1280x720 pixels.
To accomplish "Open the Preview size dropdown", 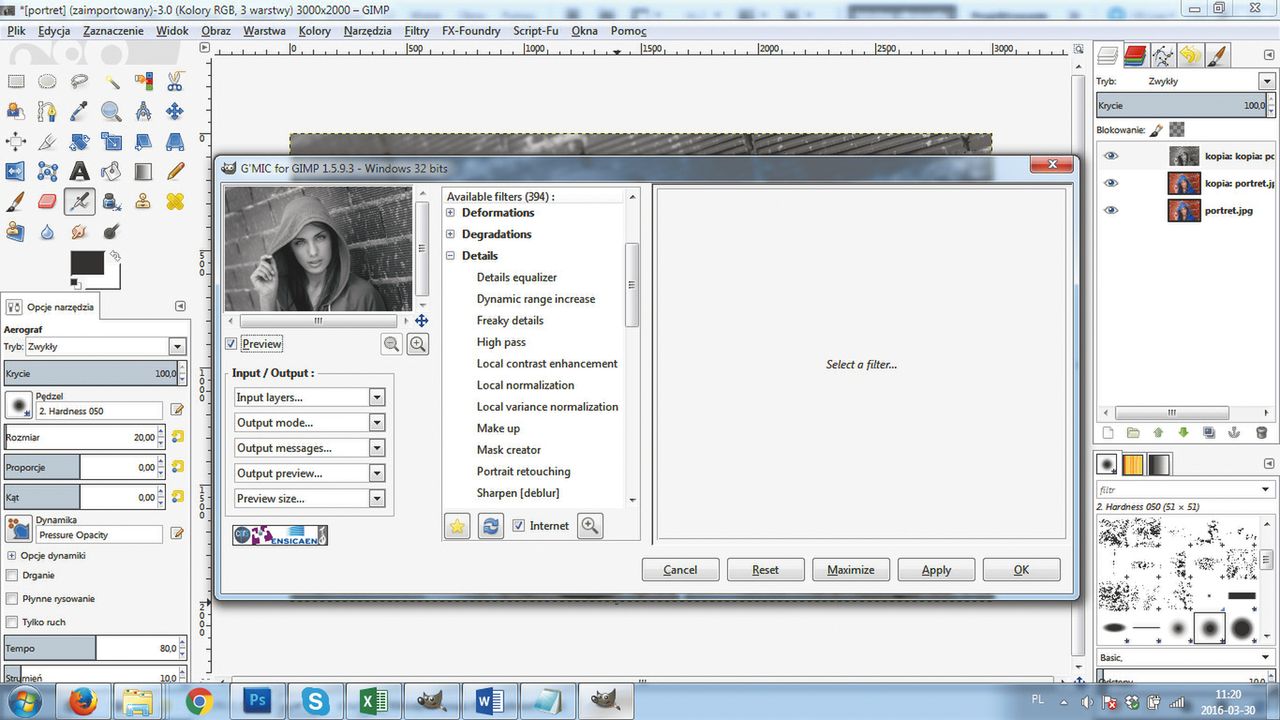I will 310,498.
